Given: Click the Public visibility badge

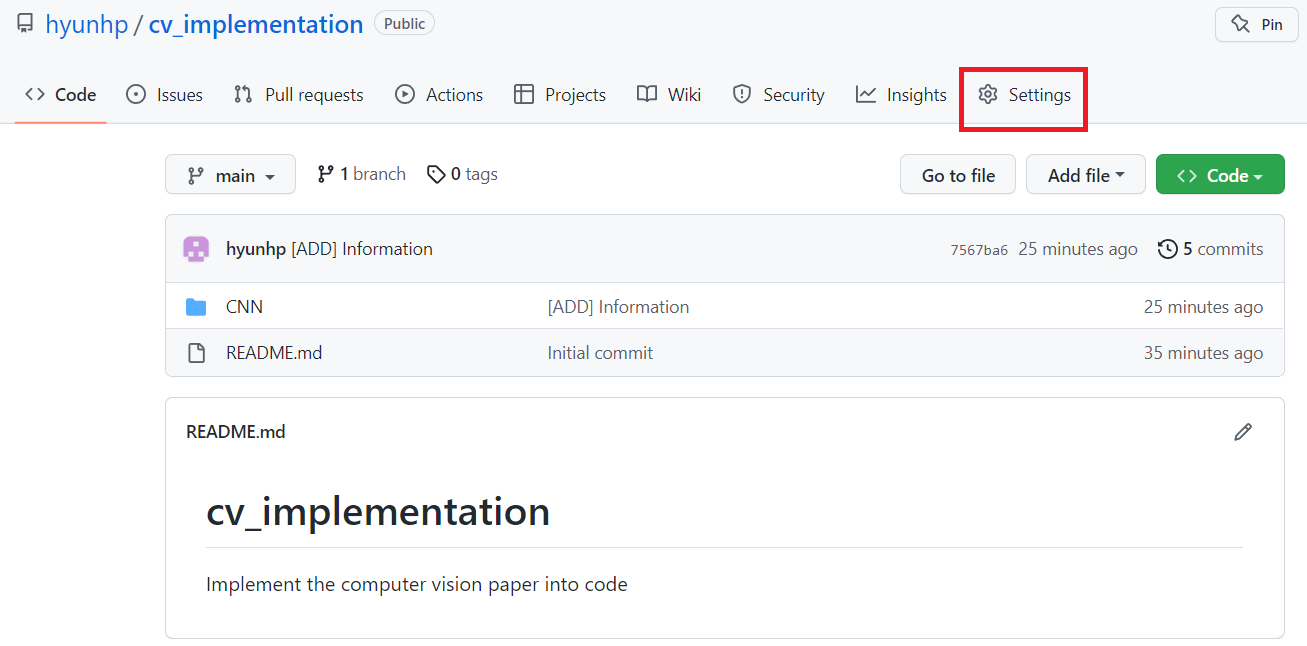Looking at the screenshot, I should coord(404,24).
